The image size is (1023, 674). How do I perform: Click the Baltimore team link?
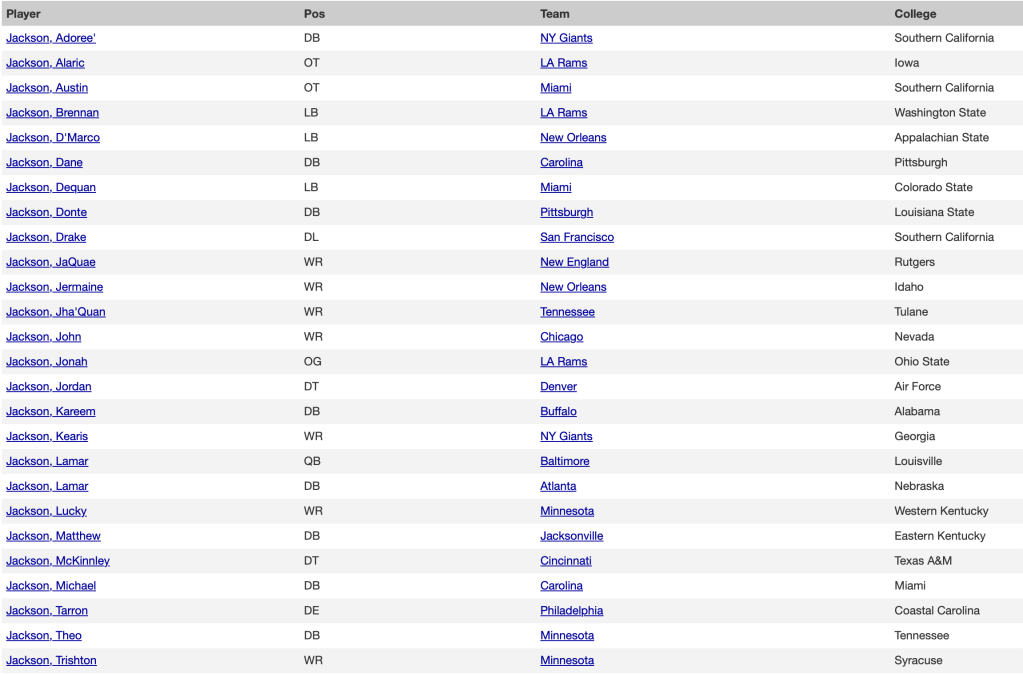[x=565, y=461]
